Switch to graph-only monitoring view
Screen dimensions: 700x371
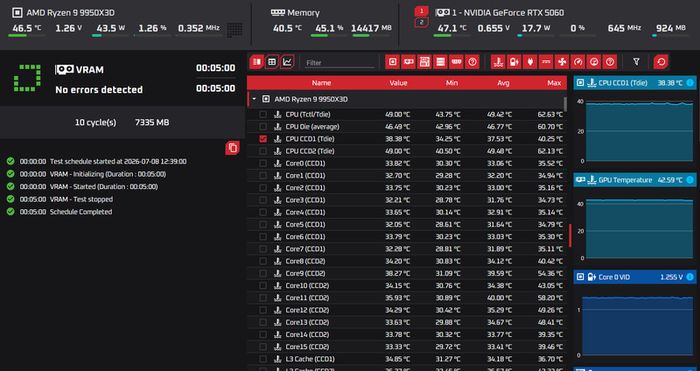coord(288,62)
